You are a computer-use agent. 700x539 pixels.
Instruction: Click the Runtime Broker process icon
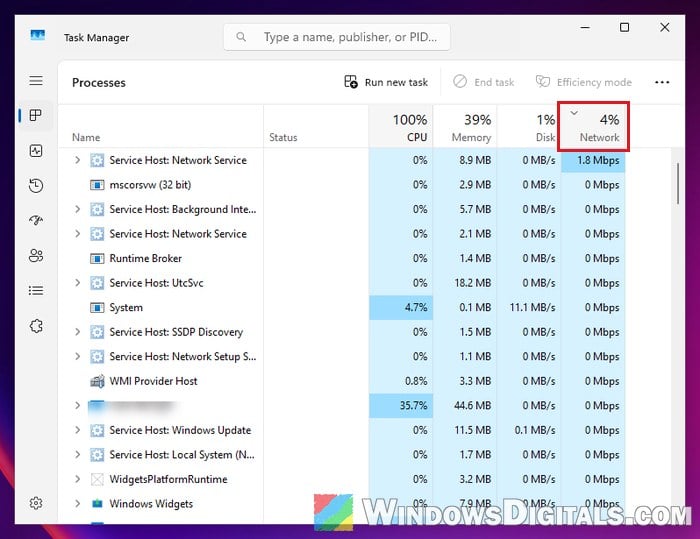[x=97, y=259]
